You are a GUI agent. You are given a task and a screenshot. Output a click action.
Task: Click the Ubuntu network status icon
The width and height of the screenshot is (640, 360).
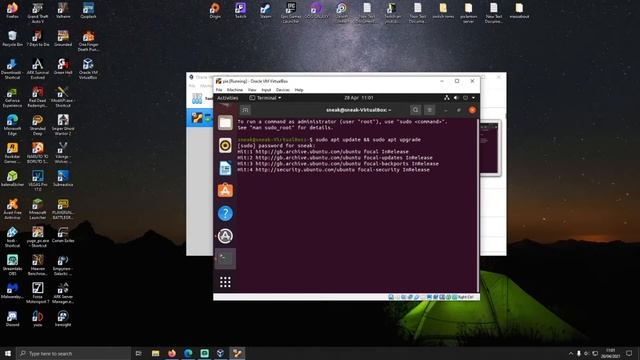click(x=447, y=98)
